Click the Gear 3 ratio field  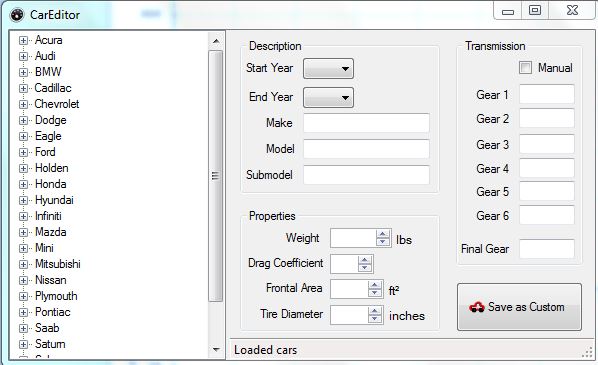547,144
